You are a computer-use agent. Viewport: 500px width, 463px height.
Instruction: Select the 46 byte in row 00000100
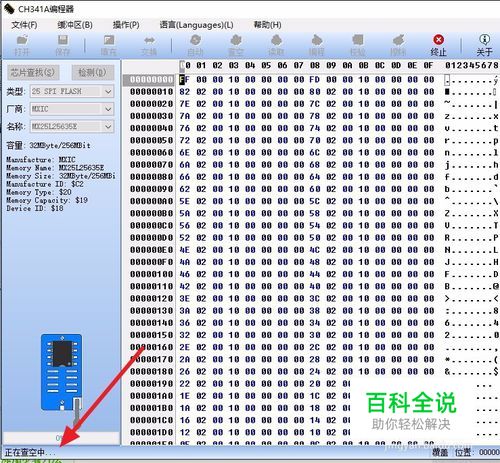[x=184, y=274]
